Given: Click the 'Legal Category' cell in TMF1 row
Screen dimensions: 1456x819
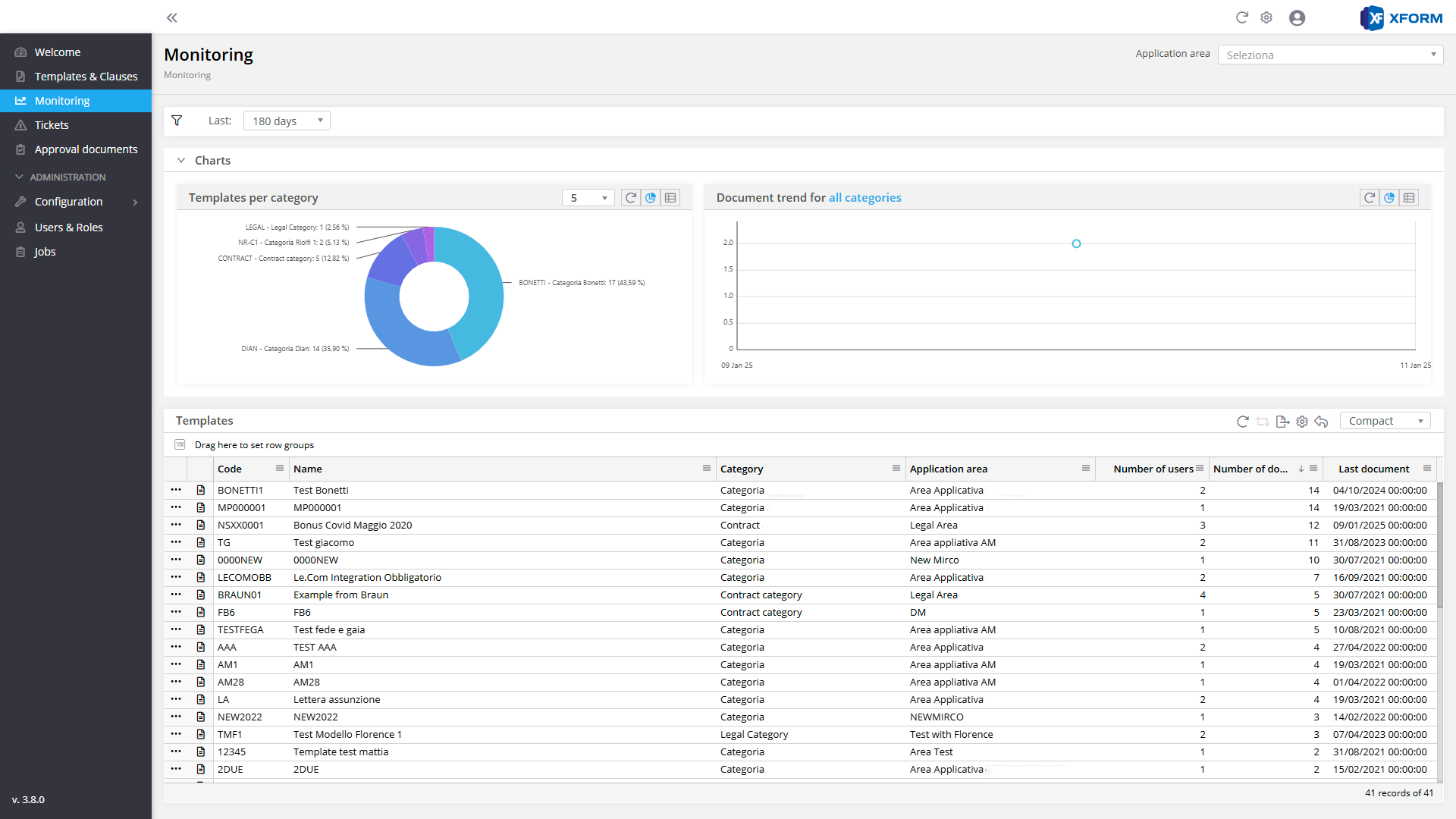Looking at the screenshot, I should [754, 734].
